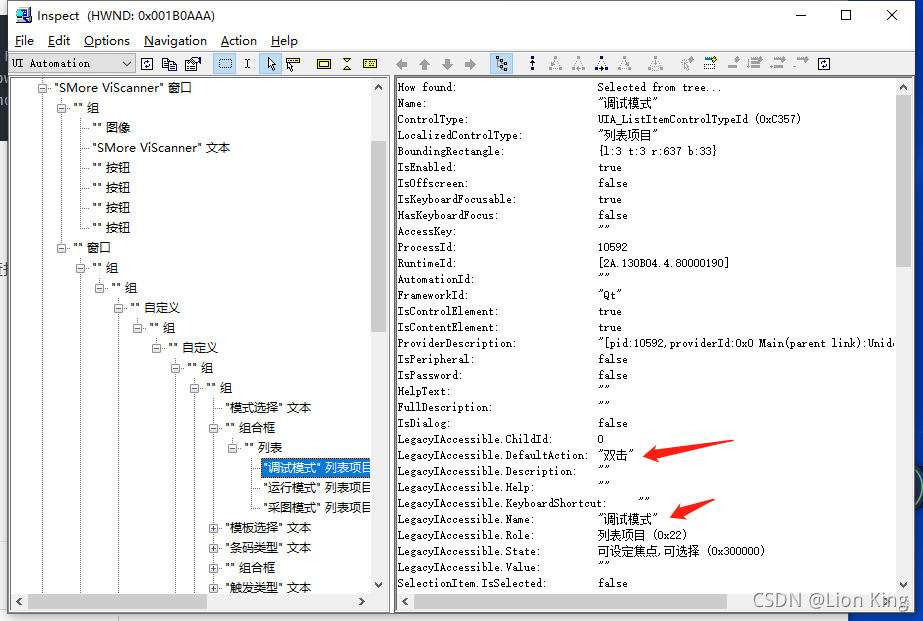Expand the "条码类型" 文本 node
Viewport: 923px width, 621px height.
(213, 549)
